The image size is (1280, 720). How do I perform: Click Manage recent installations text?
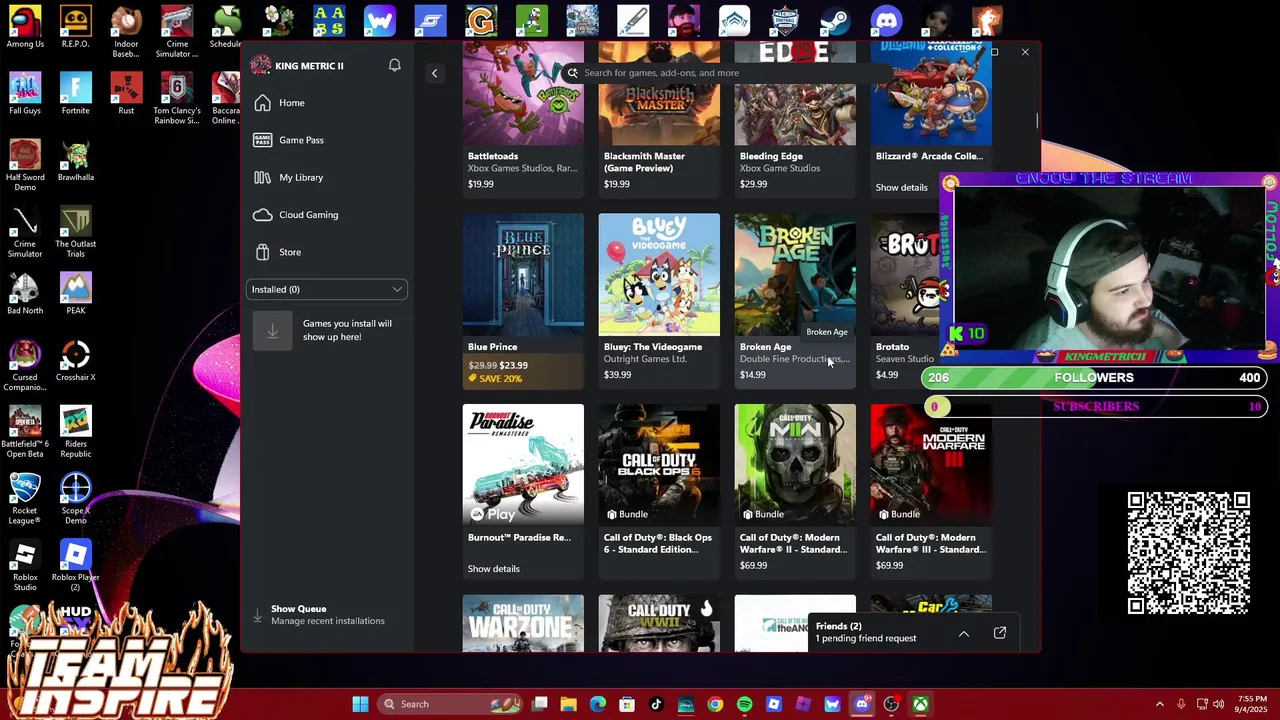pos(327,621)
